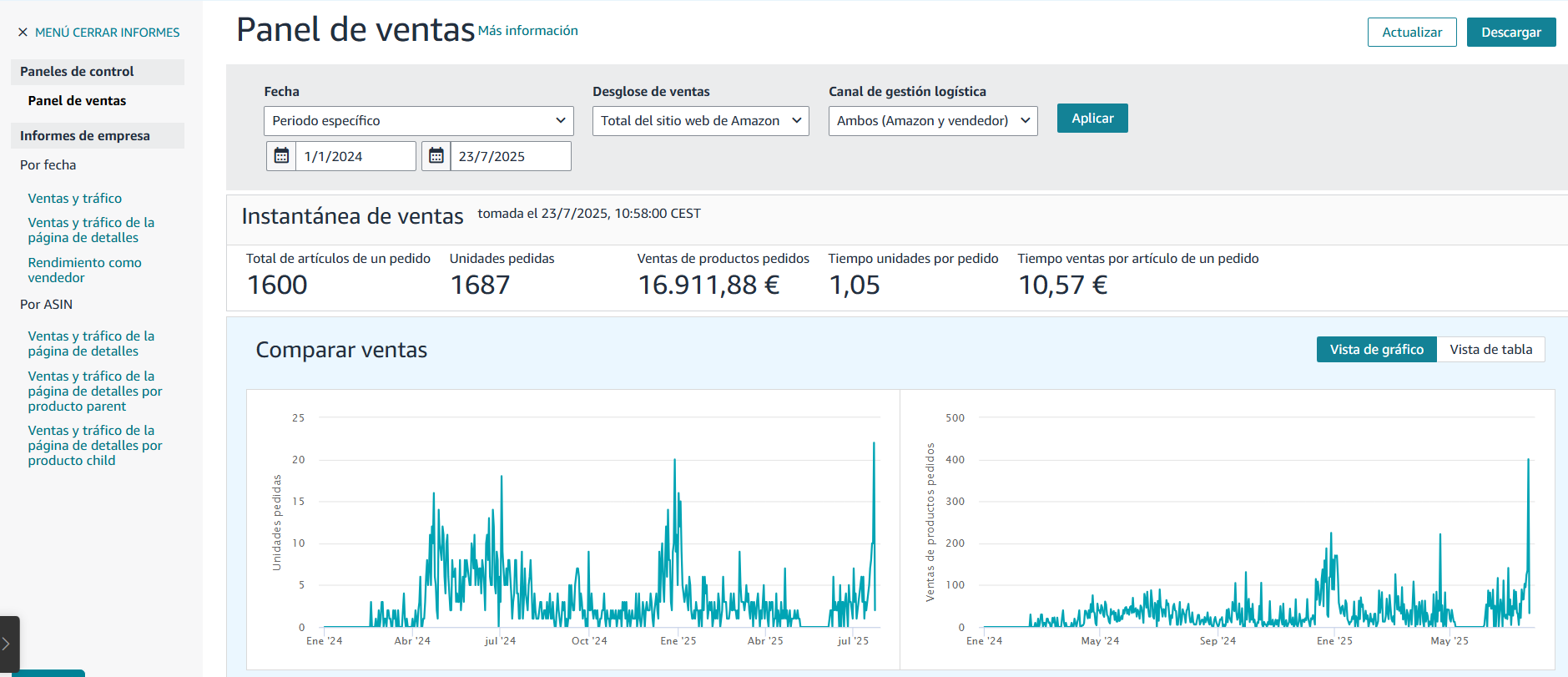This screenshot has width=1568, height=677.
Task: Open the Más información link
Action: (x=527, y=31)
